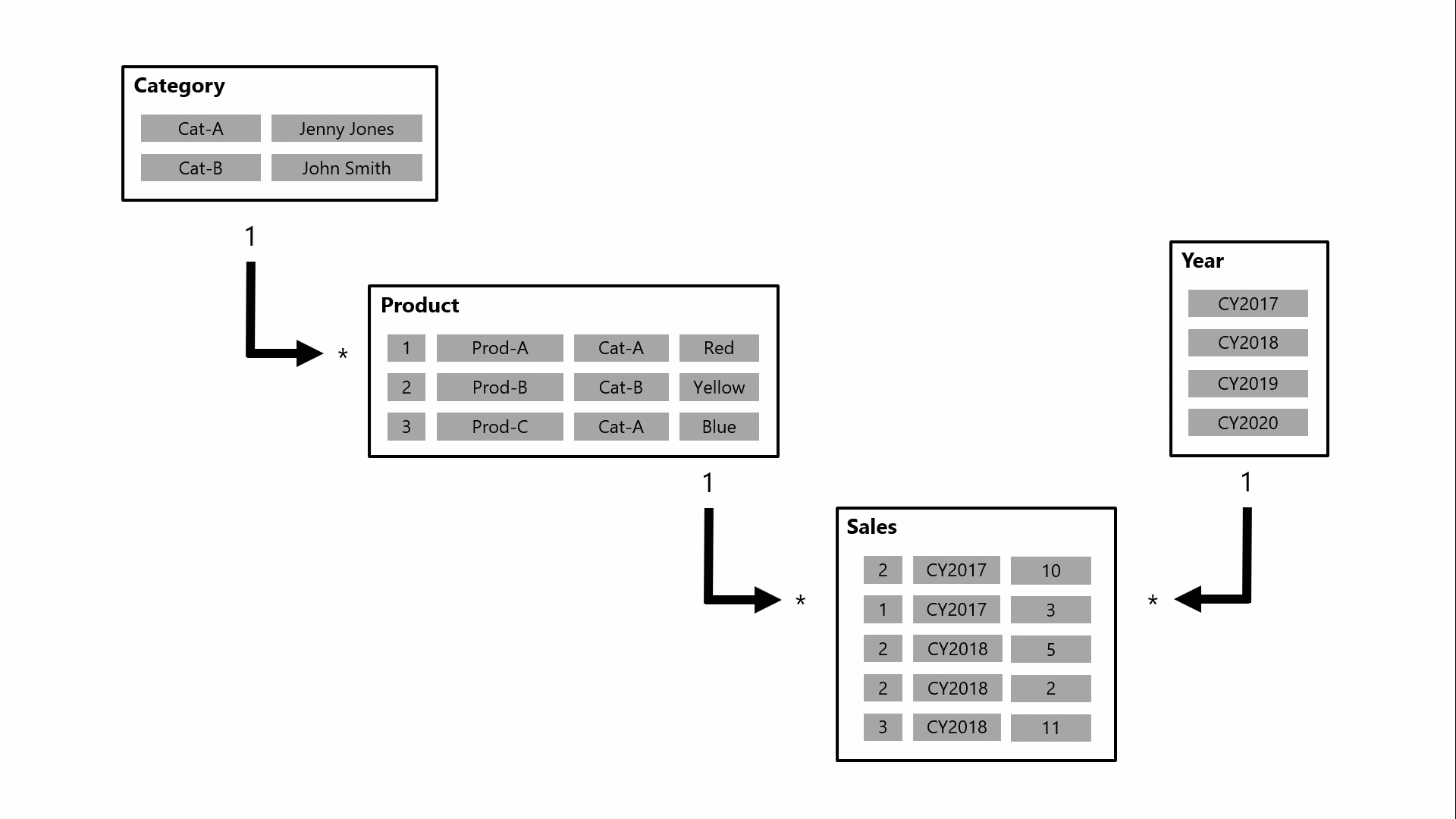Image resolution: width=1456 pixels, height=819 pixels.
Task: Click Jenny Jones manager button
Action: coord(346,128)
